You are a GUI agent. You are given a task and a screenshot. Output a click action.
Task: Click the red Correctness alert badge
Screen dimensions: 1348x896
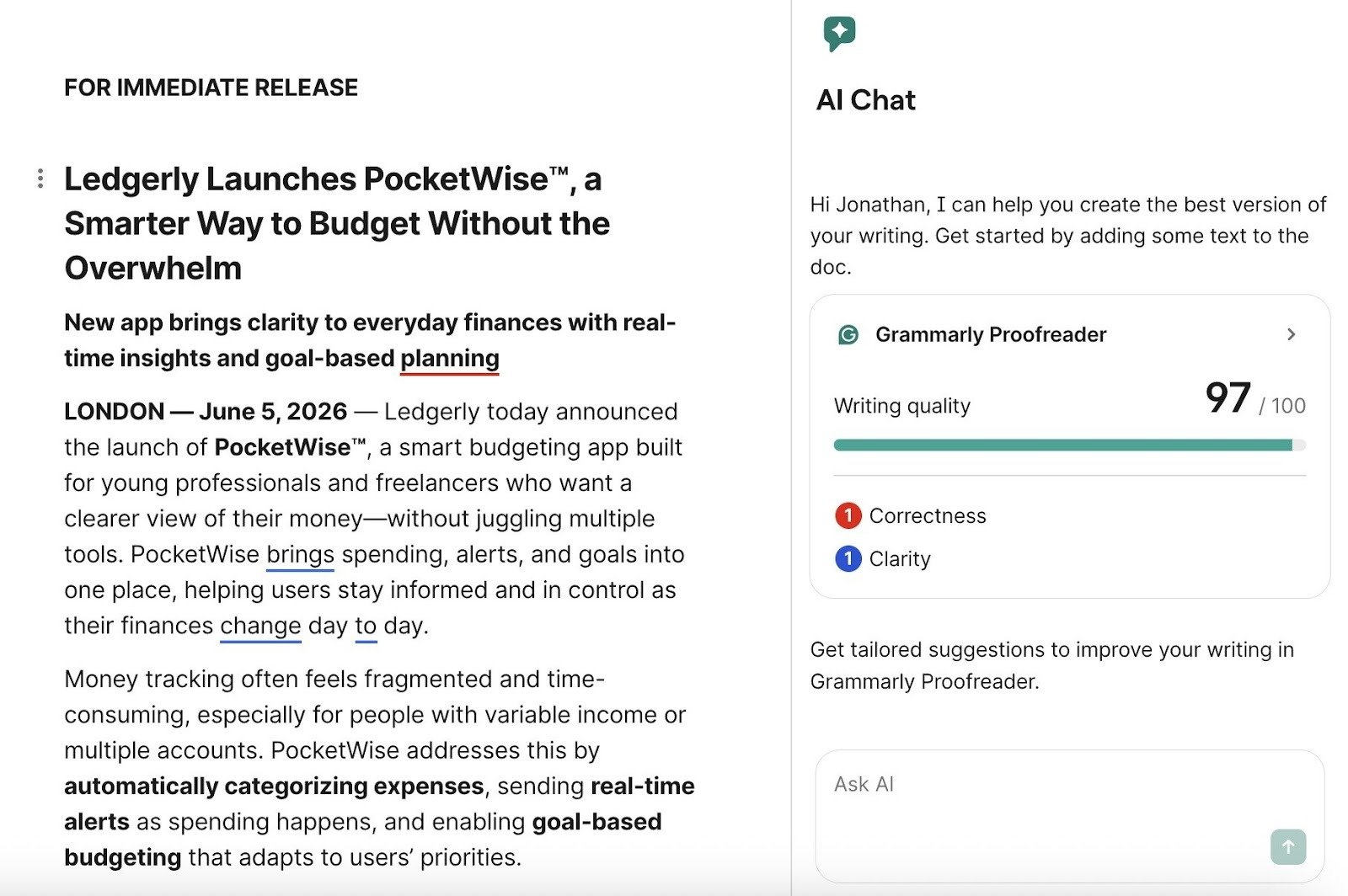849,516
